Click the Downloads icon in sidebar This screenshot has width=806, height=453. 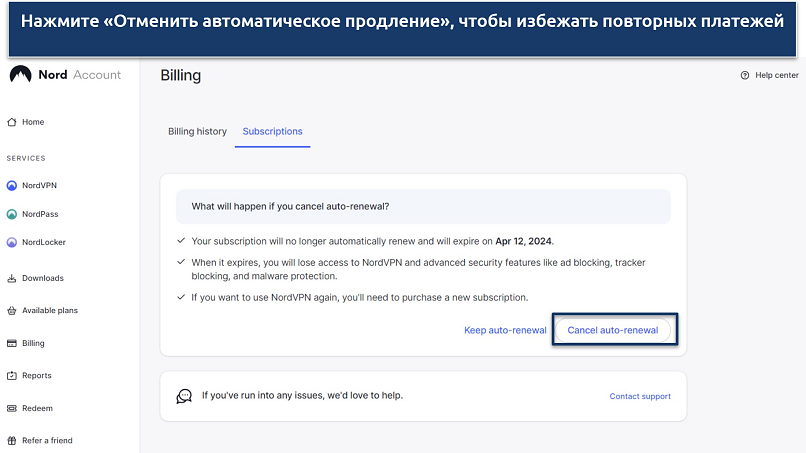pos(12,278)
